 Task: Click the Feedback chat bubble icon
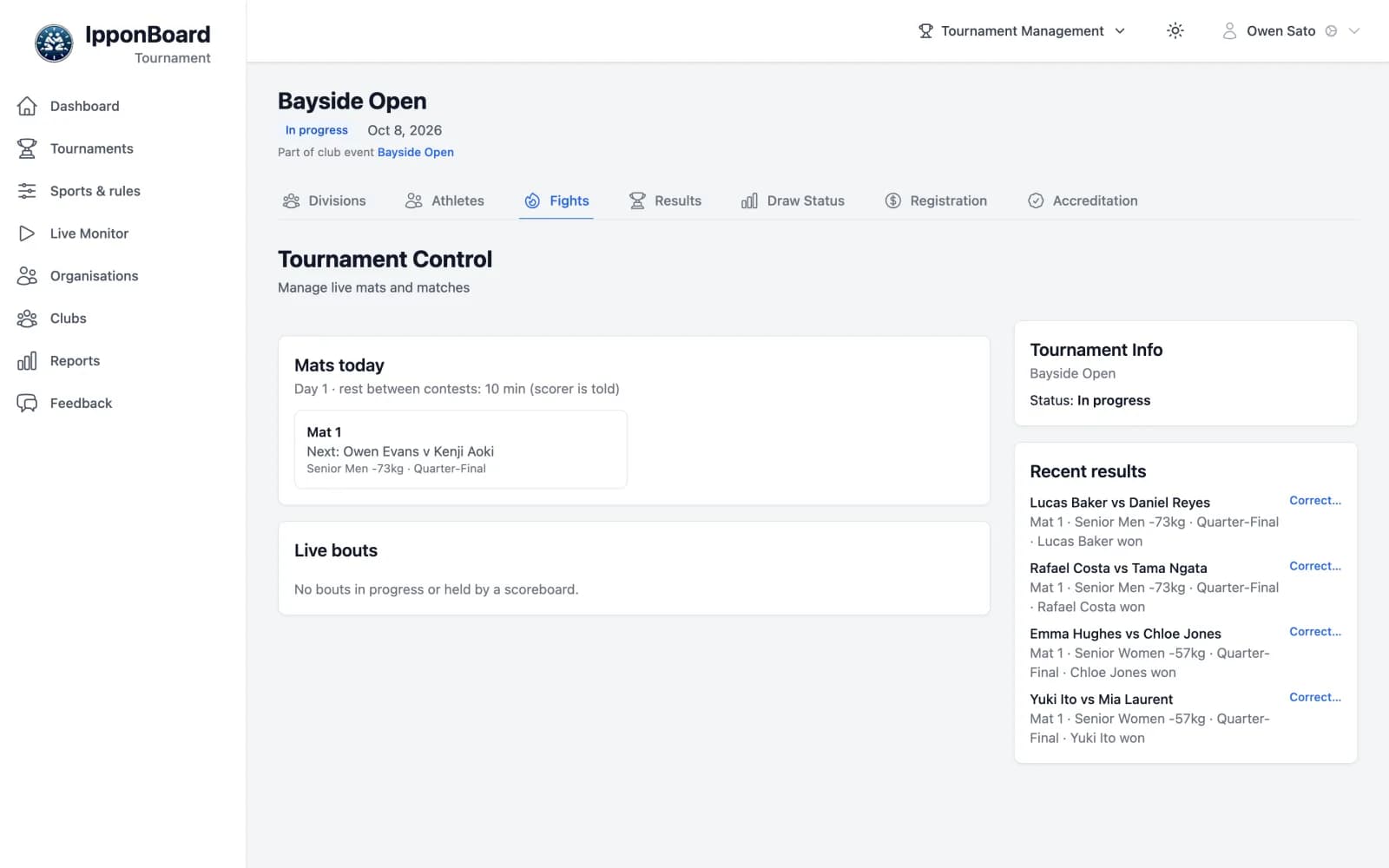tap(27, 404)
